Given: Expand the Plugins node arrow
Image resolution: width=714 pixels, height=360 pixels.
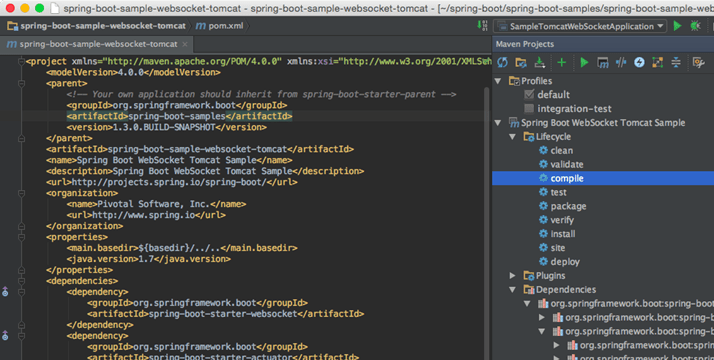Looking at the screenshot, I should [x=512, y=275].
